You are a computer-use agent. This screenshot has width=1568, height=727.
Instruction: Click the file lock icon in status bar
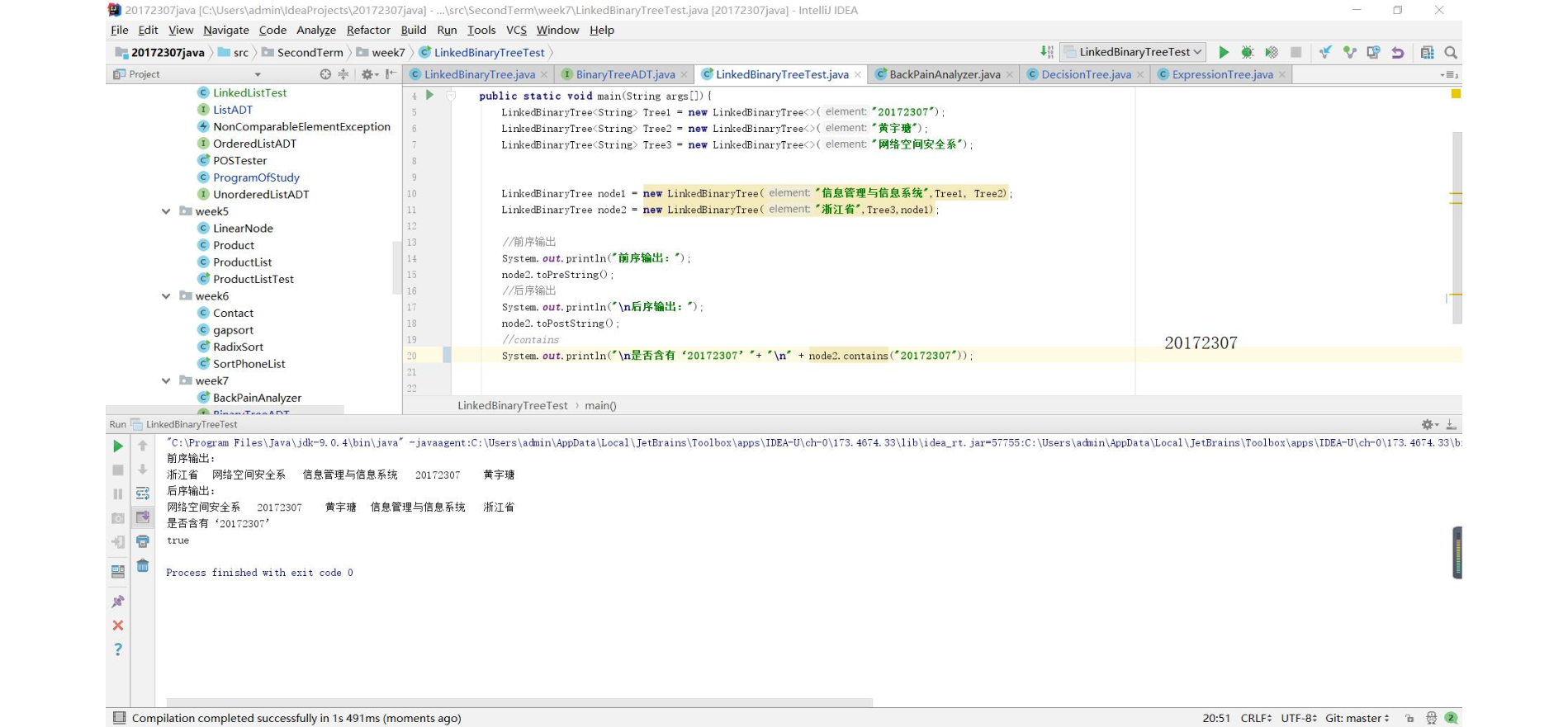click(1409, 718)
